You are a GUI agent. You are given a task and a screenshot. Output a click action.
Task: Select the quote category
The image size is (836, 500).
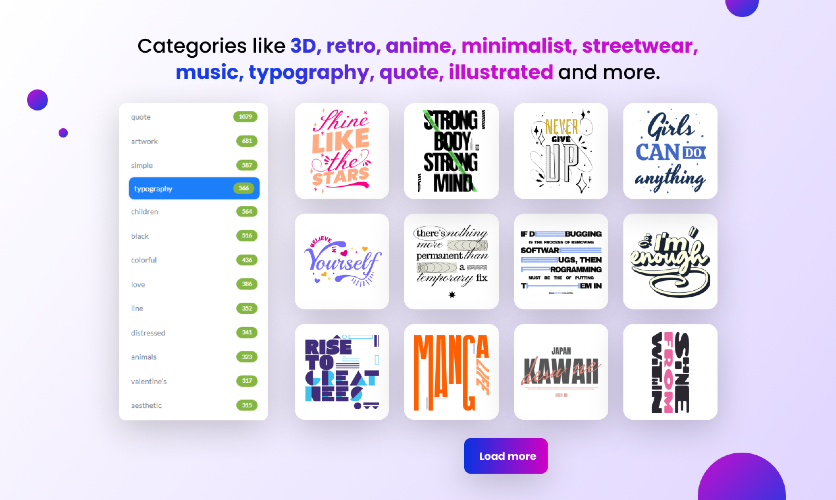[194, 117]
